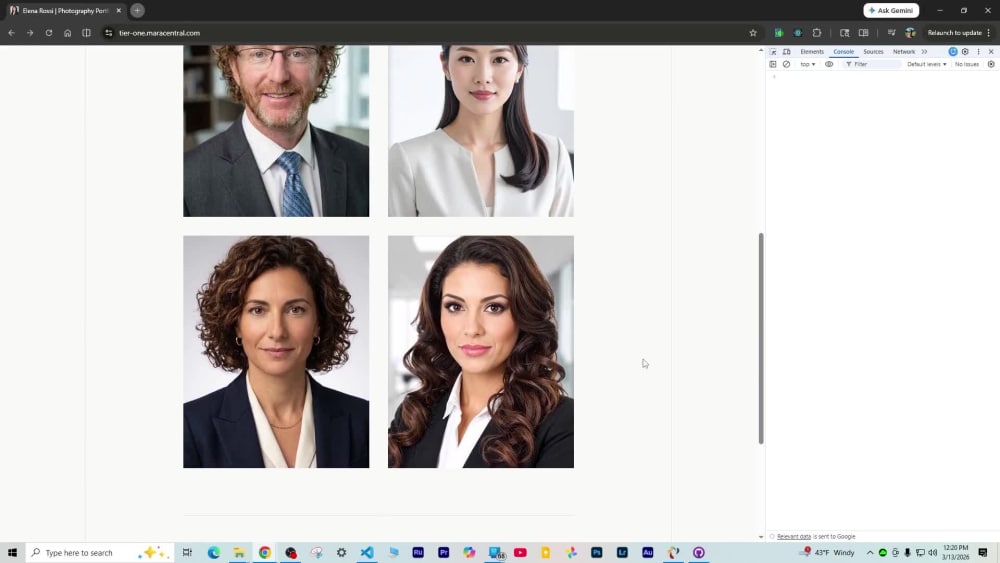Bookmark this page with star icon
Screen dimensions: 1000x563
click(753, 33)
